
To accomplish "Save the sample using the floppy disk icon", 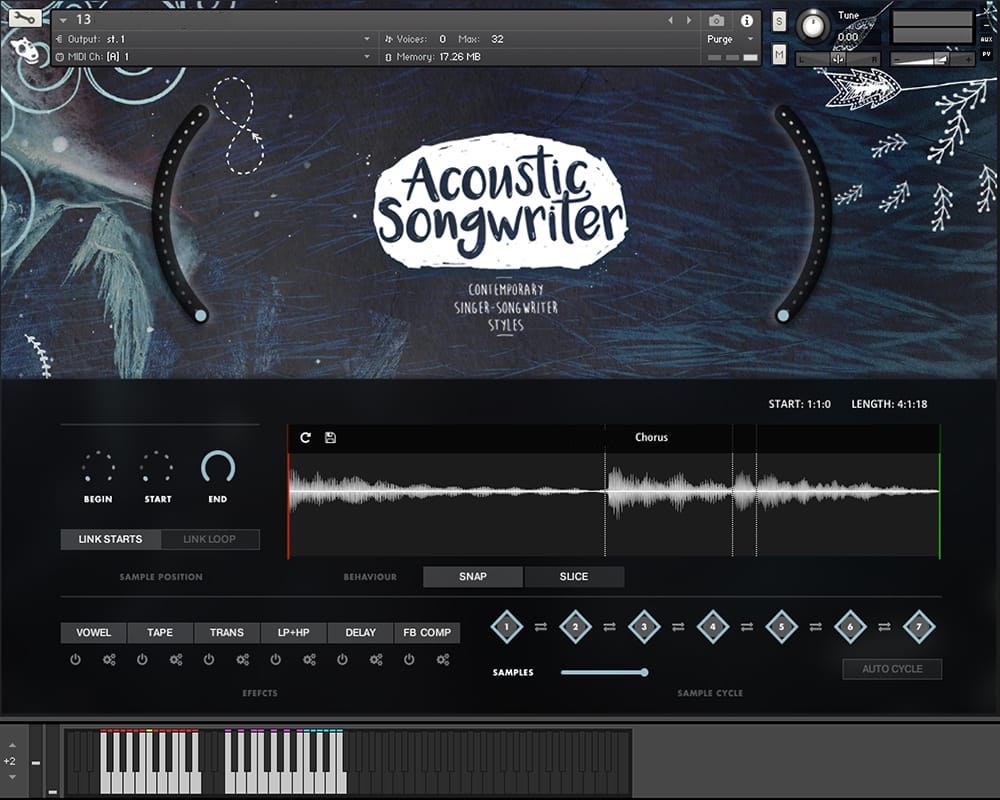I will click(x=331, y=438).
